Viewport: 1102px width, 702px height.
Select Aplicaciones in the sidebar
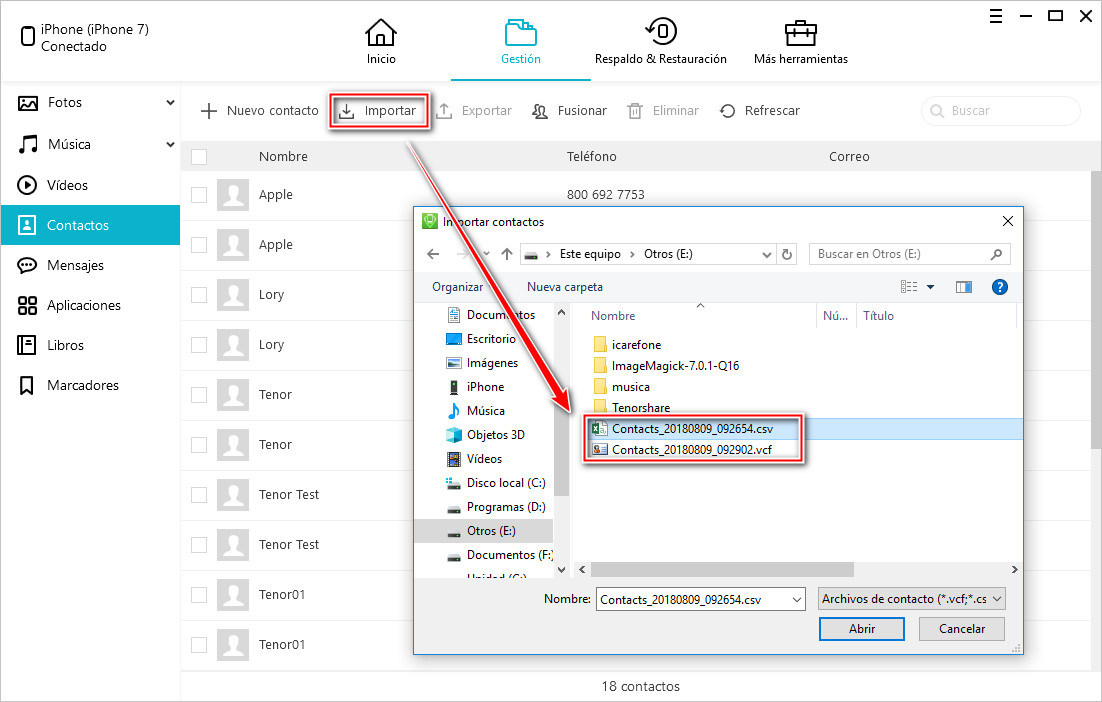point(83,305)
